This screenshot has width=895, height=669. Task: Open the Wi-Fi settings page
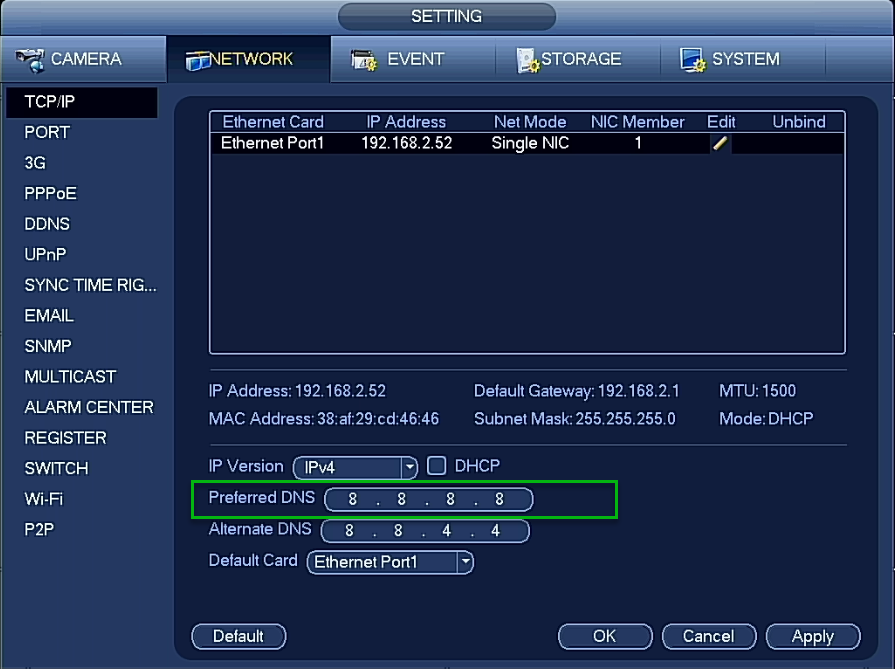44,499
